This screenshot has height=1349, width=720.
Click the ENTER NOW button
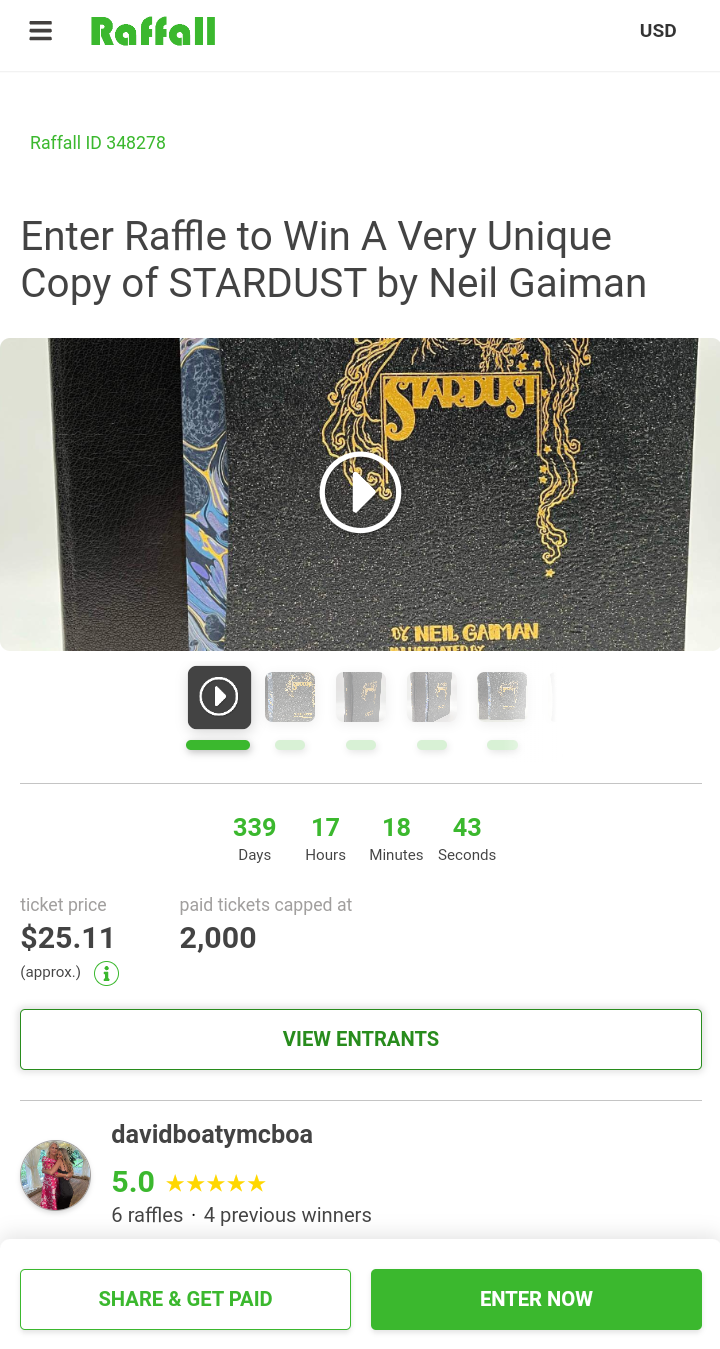(x=536, y=1299)
